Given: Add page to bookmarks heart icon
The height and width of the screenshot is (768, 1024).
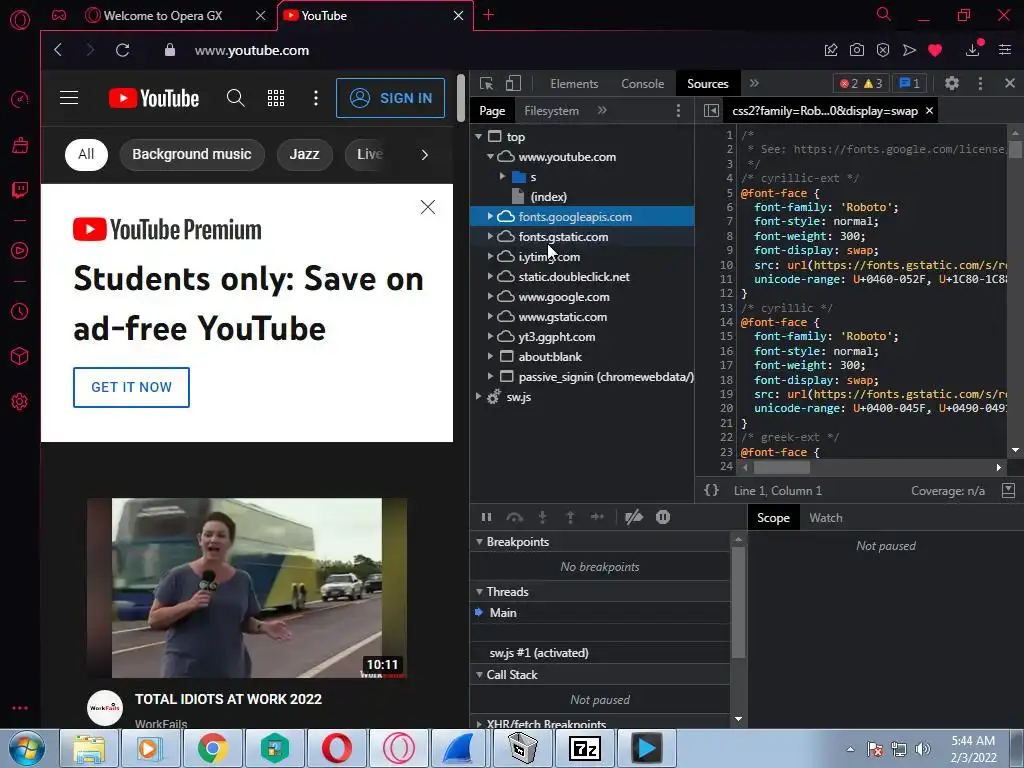Looking at the screenshot, I should [935, 50].
